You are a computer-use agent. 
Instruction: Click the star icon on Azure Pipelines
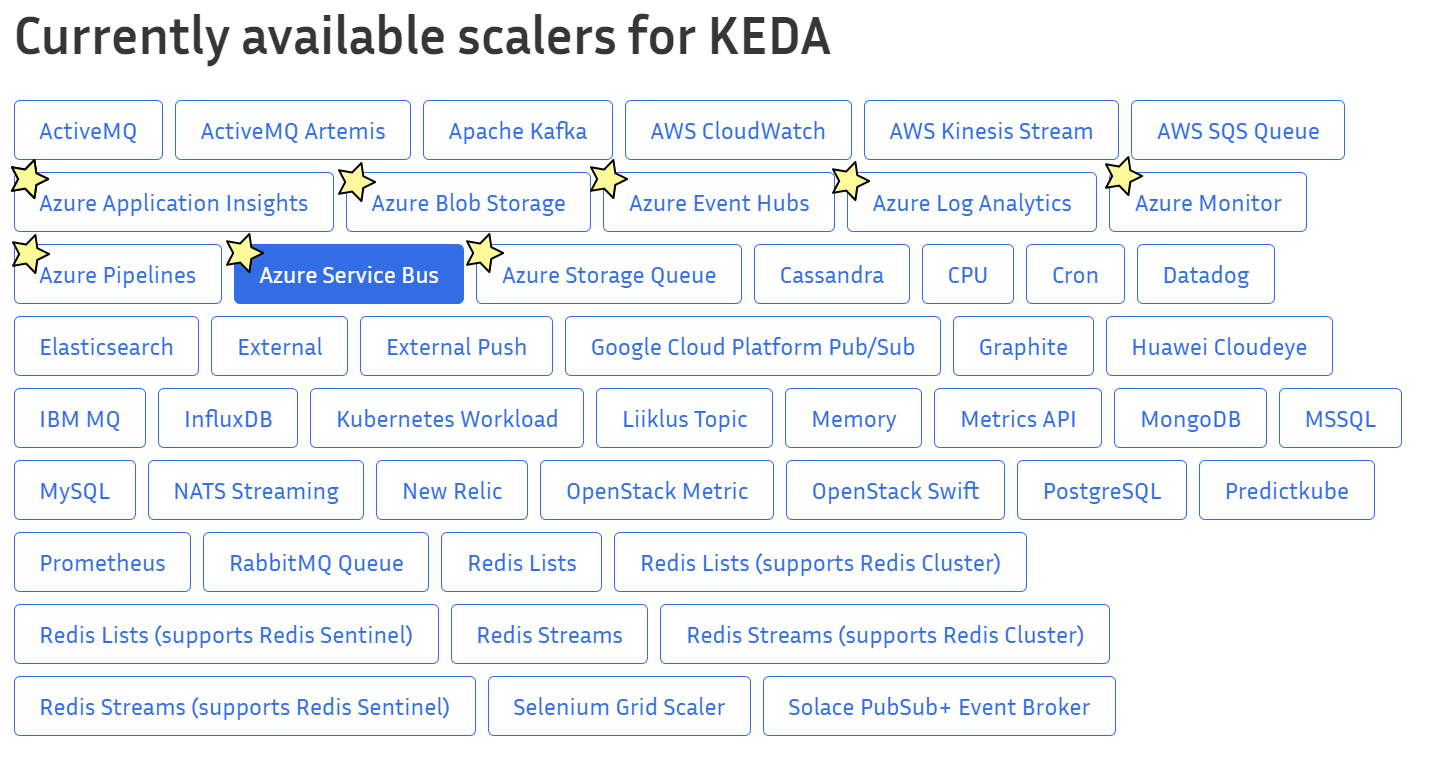(x=28, y=252)
